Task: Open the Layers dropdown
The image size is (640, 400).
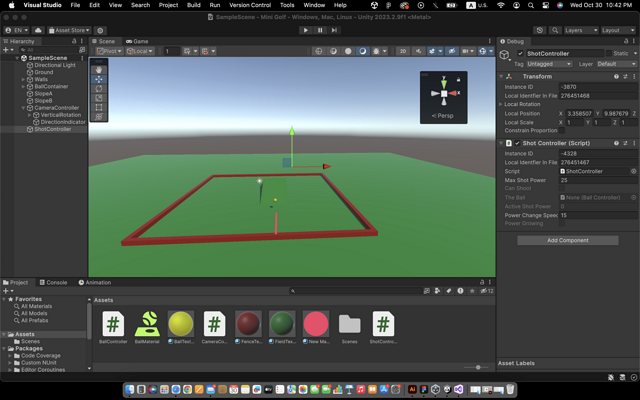Action: 581,30
